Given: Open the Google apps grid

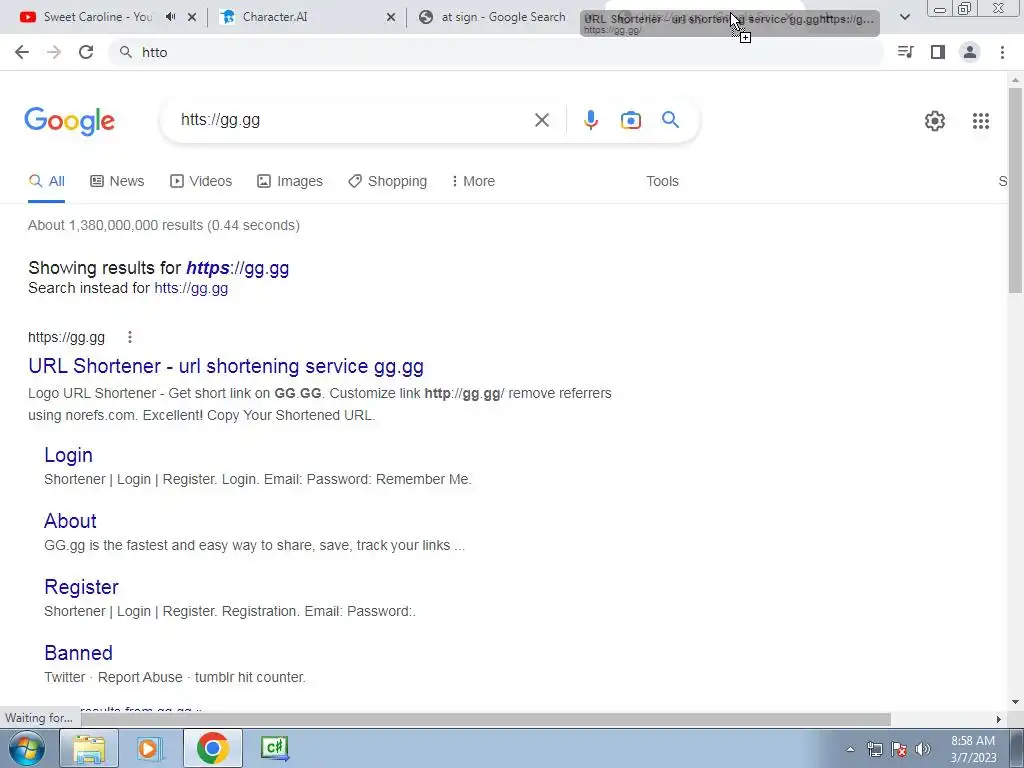Looking at the screenshot, I should (x=980, y=121).
